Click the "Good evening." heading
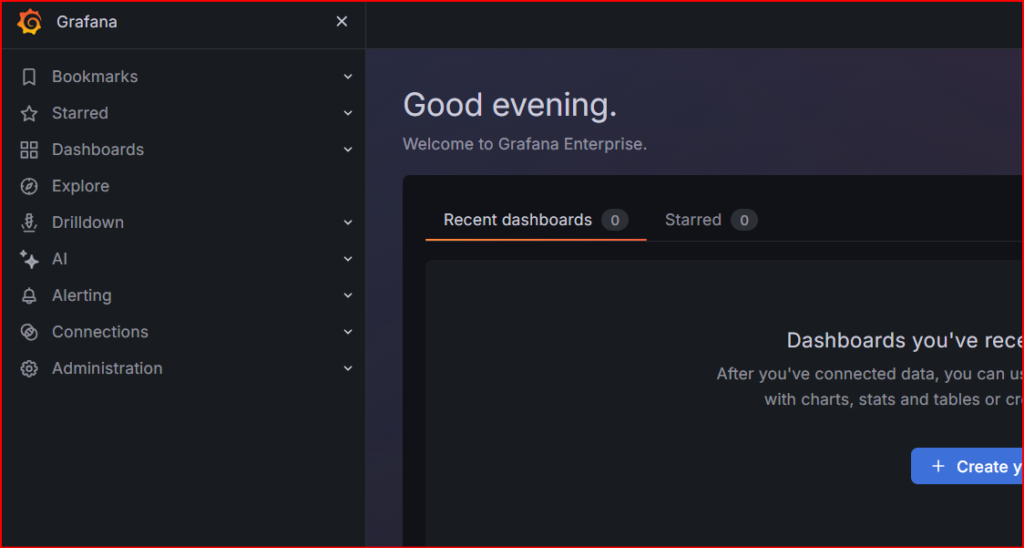Image resolution: width=1024 pixels, height=548 pixels. pyautogui.click(x=510, y=105)
